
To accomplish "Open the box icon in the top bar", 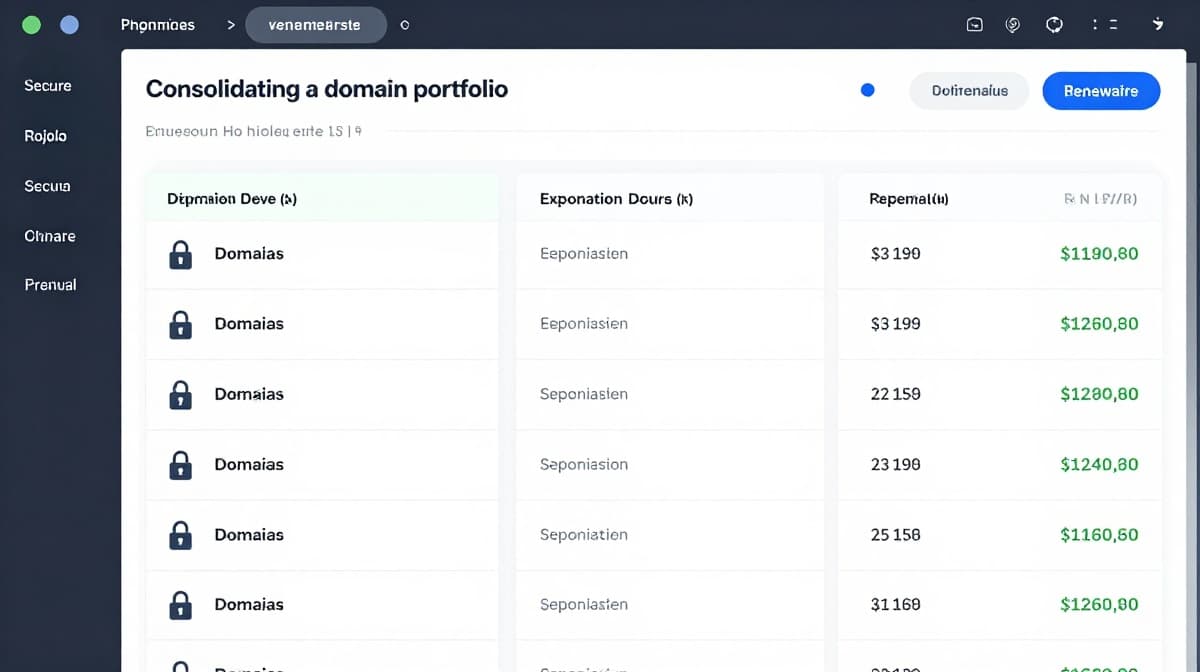I will (x=975, y=25).
